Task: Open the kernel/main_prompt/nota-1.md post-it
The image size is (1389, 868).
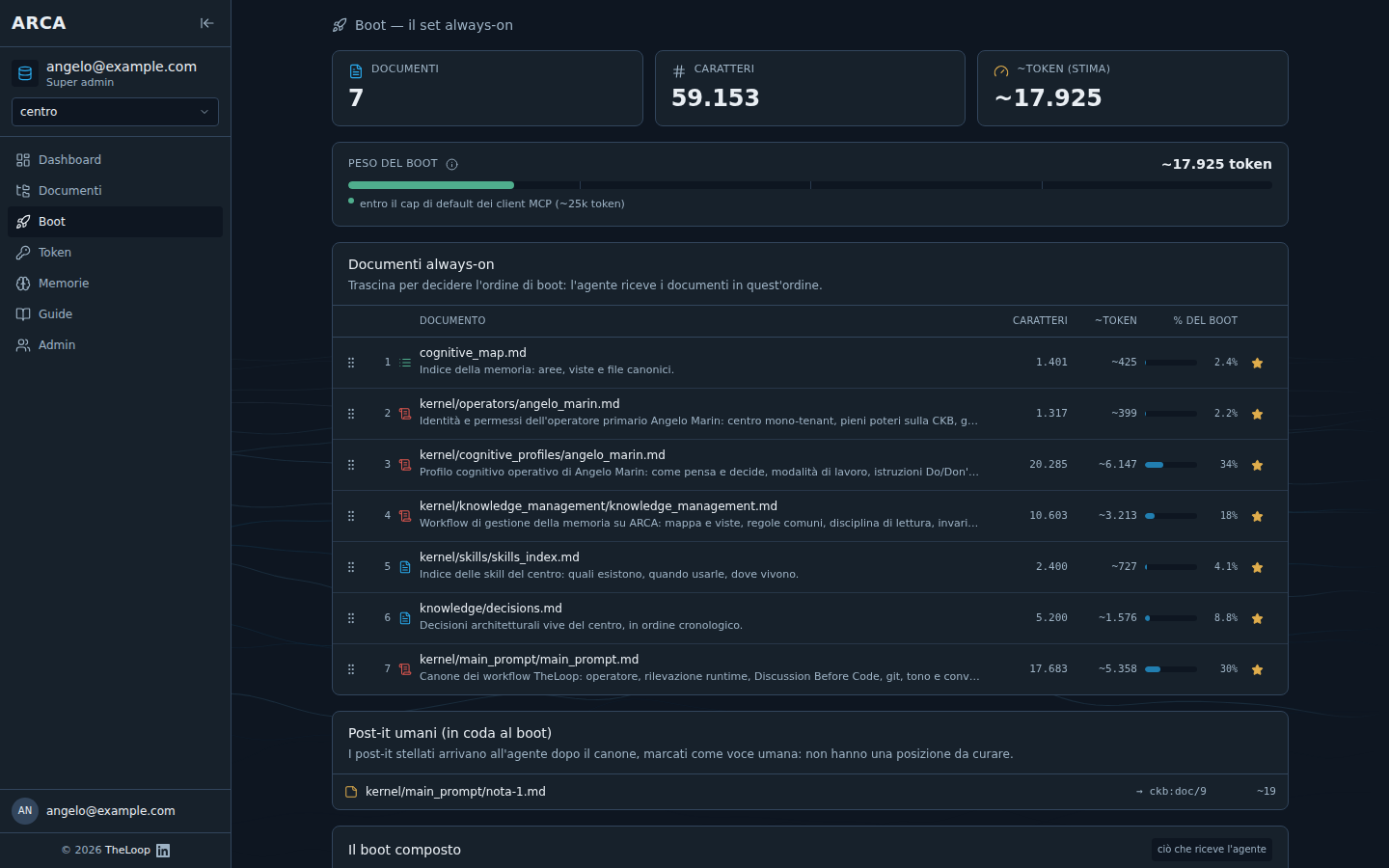Action: point(455,792)
